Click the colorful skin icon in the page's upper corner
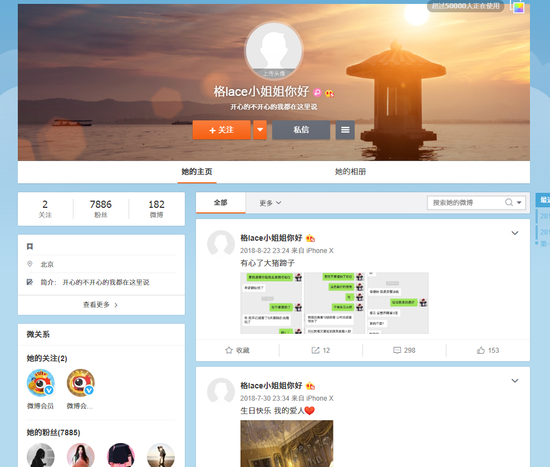This screenshot has width=550, height=467. (x=518, y=6)
